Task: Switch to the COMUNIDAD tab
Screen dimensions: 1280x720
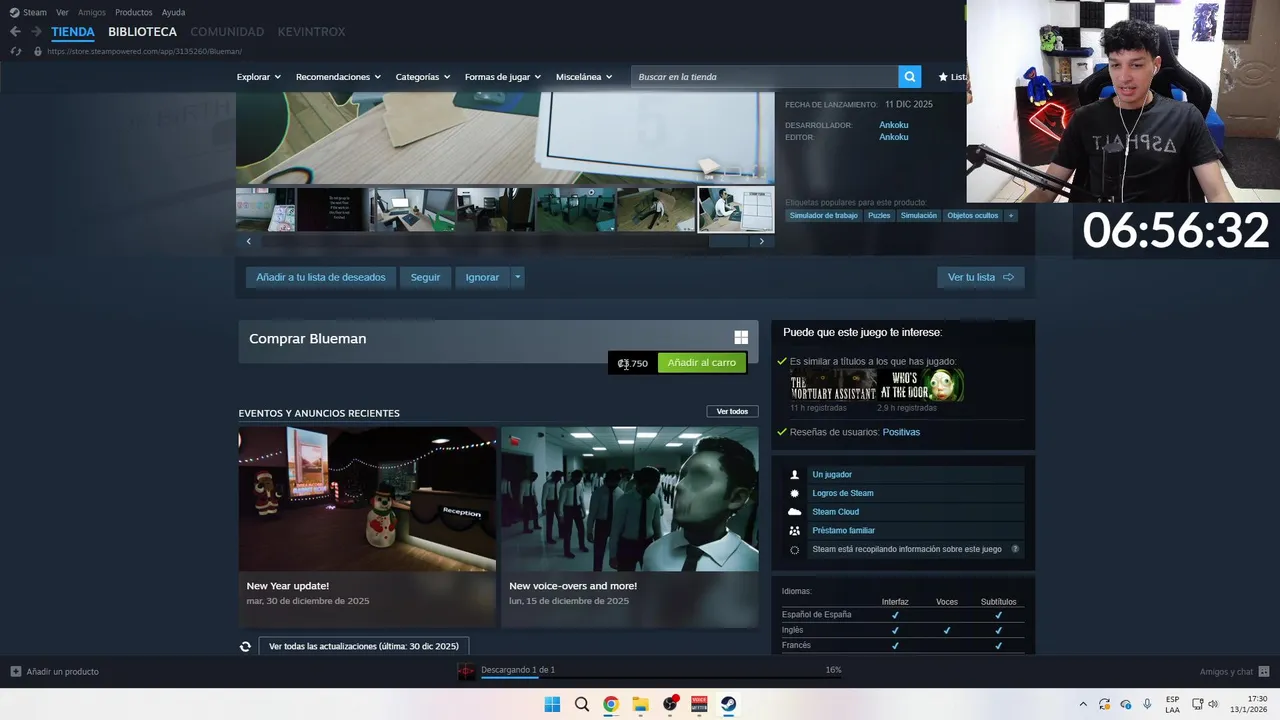Action: [x=227, y=32]
